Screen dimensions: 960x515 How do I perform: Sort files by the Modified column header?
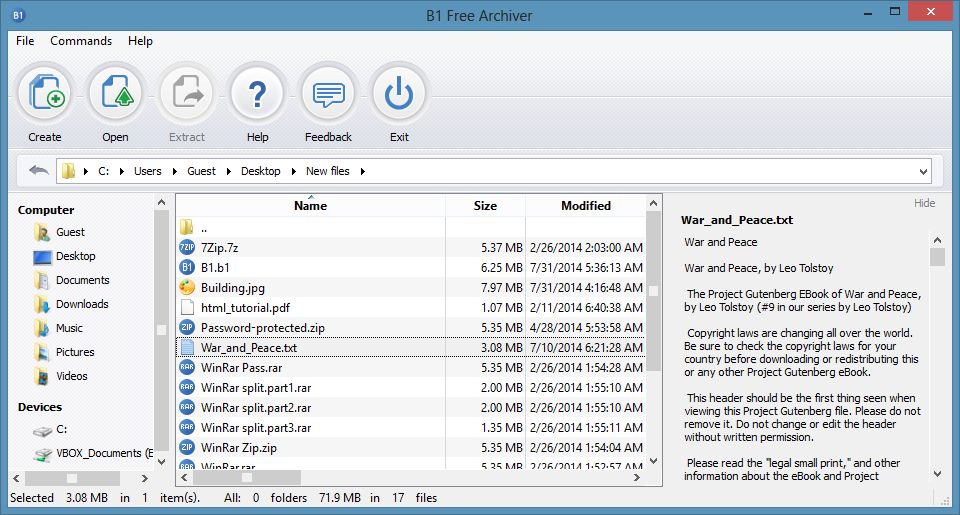coord(586,206)
